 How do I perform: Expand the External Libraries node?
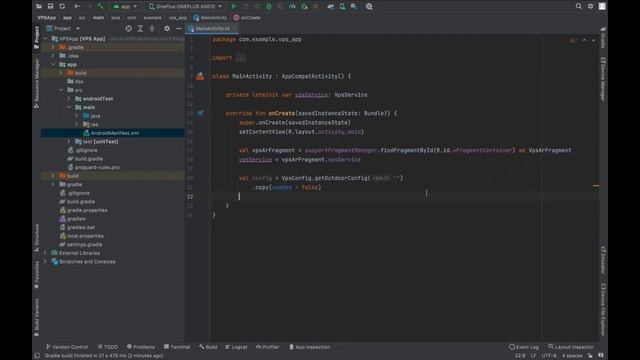coord(45,253)
